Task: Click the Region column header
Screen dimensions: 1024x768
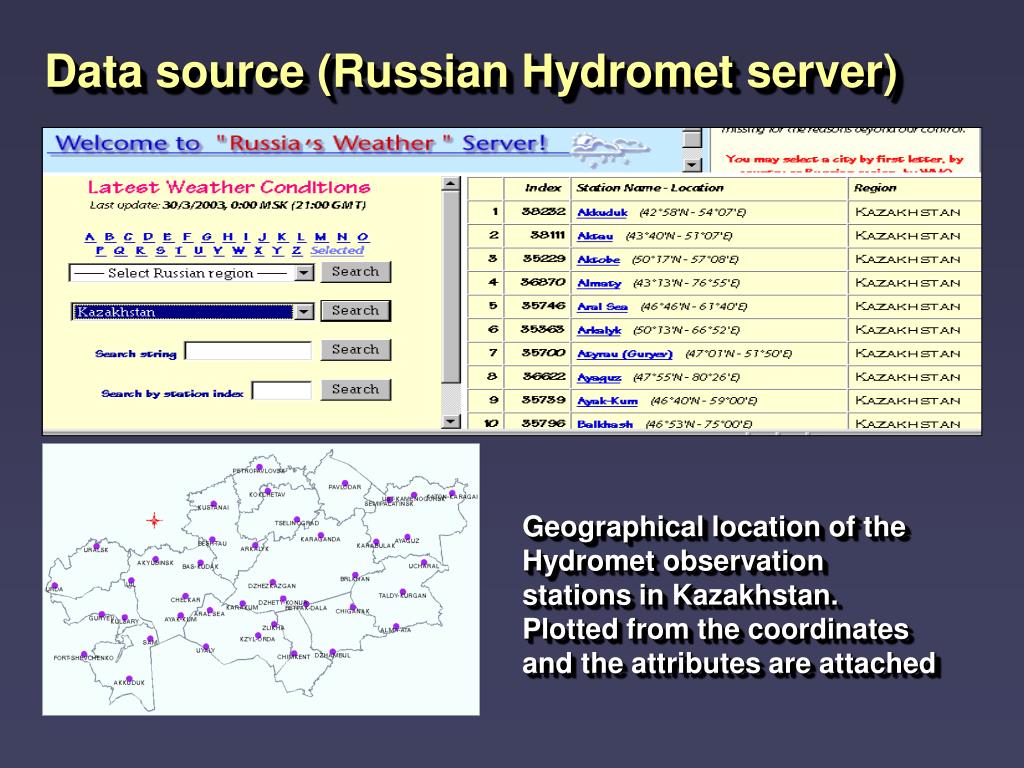Action: 874,188
